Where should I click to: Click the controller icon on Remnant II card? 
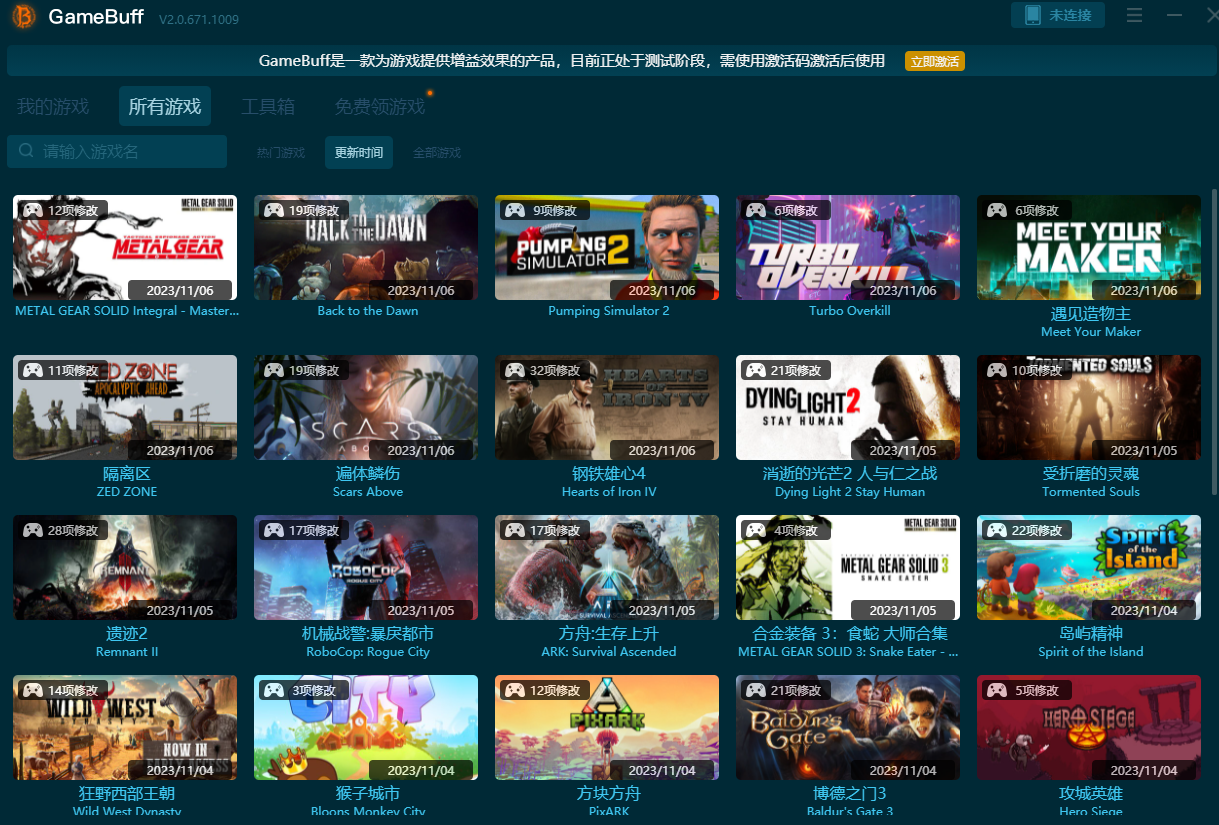(32, 530)
